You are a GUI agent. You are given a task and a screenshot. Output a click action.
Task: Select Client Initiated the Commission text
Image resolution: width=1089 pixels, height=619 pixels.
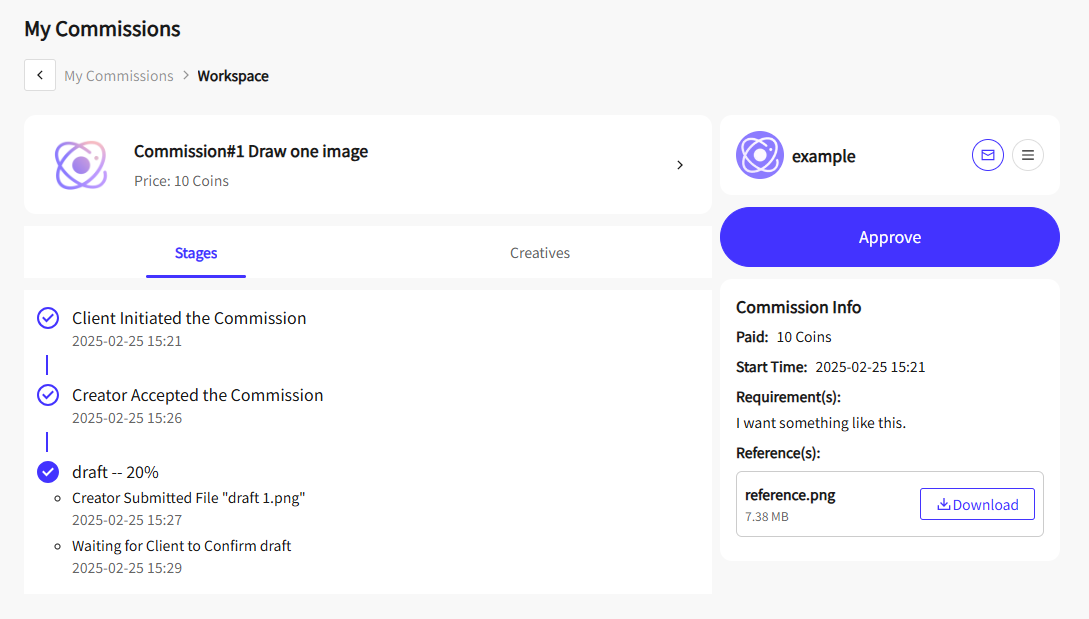(189, 317)
